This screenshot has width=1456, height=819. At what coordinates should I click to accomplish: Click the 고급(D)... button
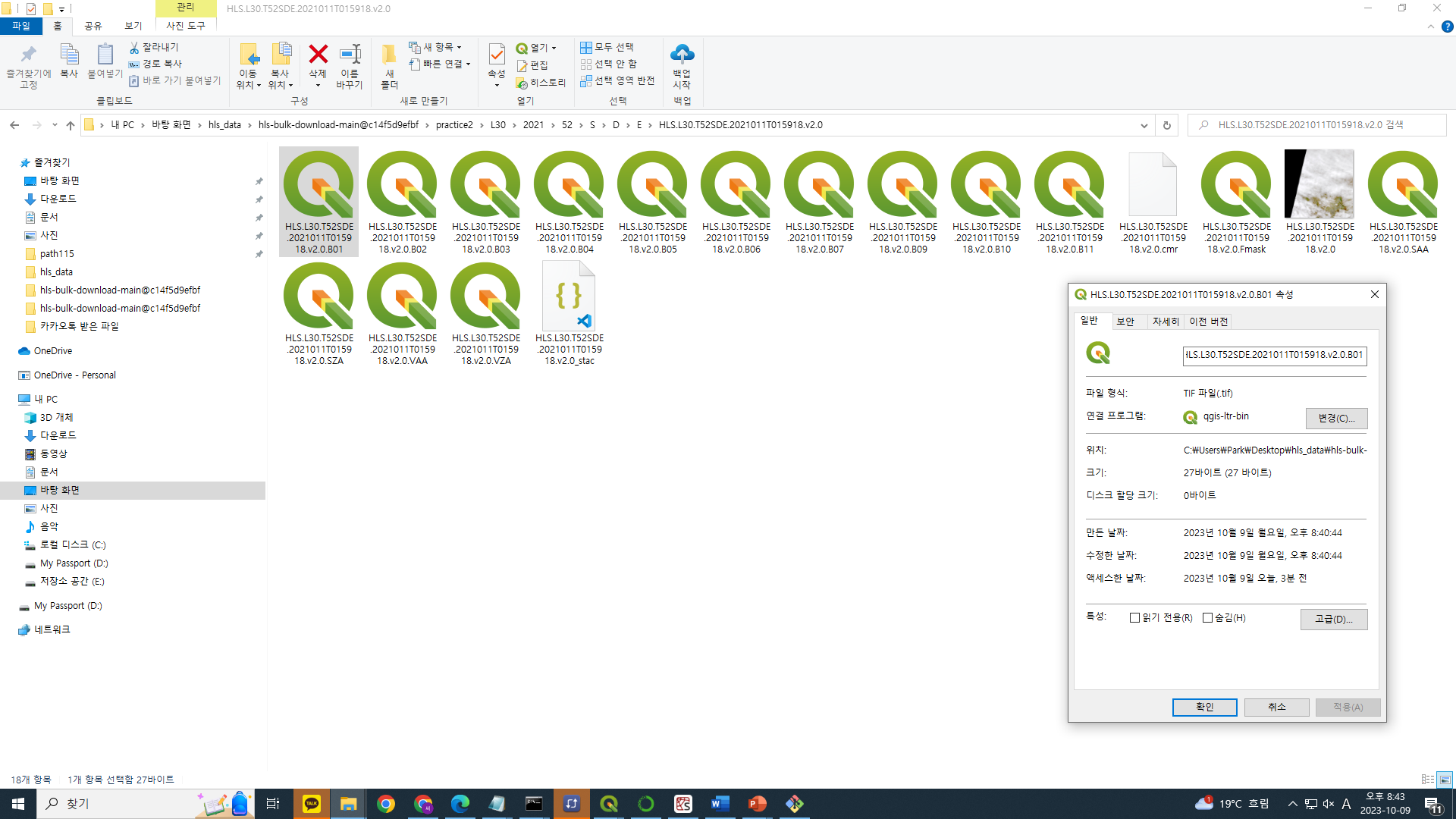click(x=1333, y=620)
